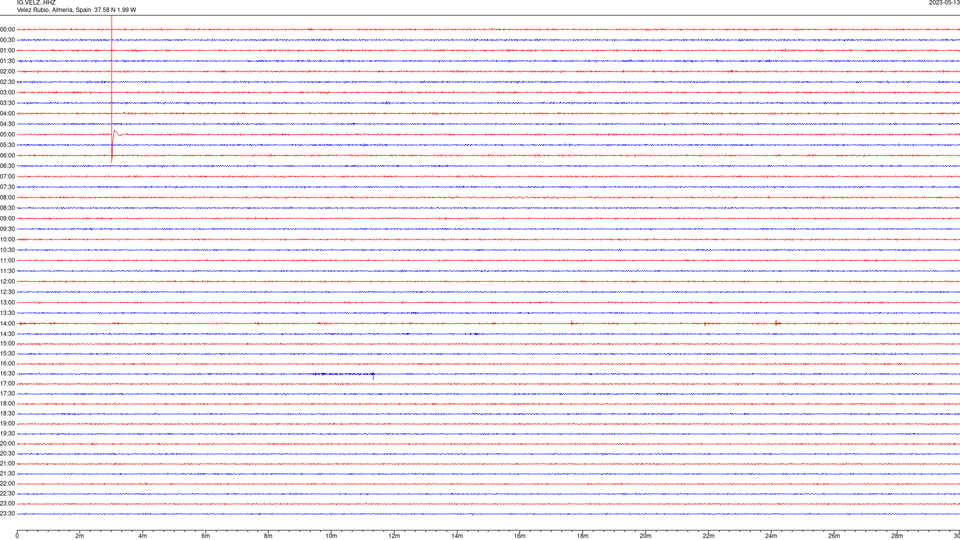Select the 01:30 row time label

pos(7,61)
